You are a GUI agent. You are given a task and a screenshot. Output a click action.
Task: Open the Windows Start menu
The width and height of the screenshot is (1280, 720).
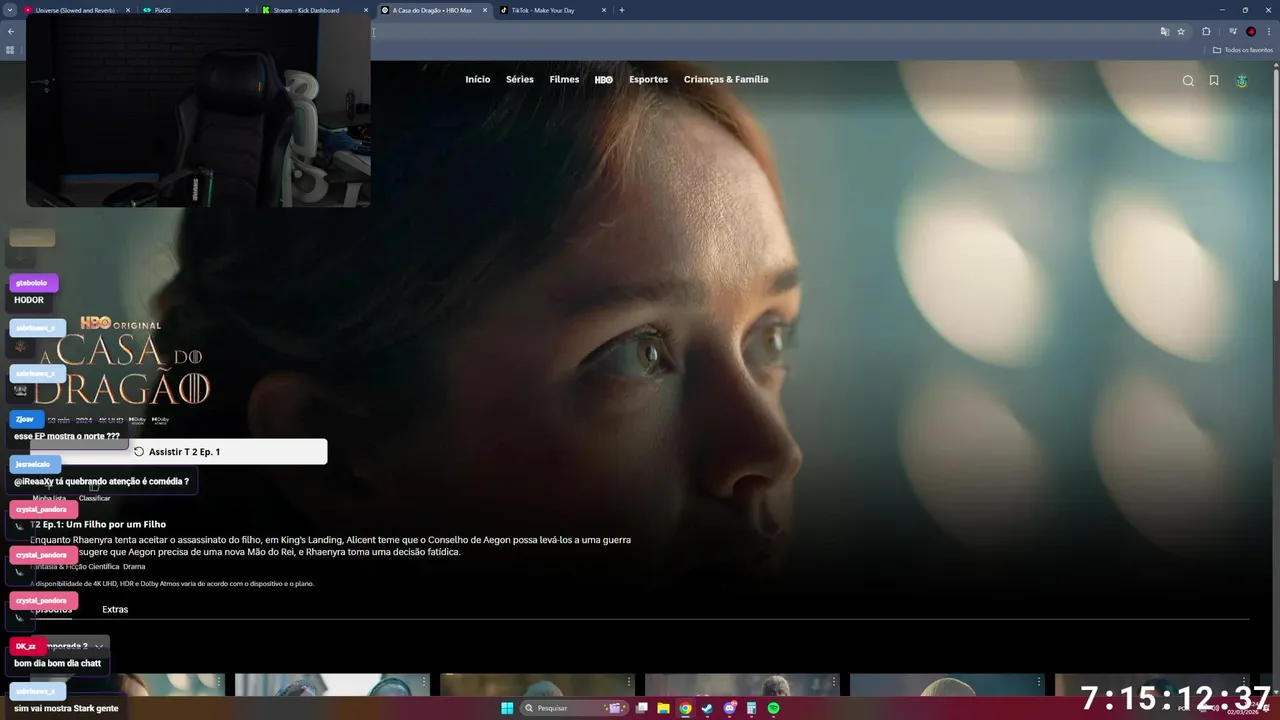click(x=507, y=708)
